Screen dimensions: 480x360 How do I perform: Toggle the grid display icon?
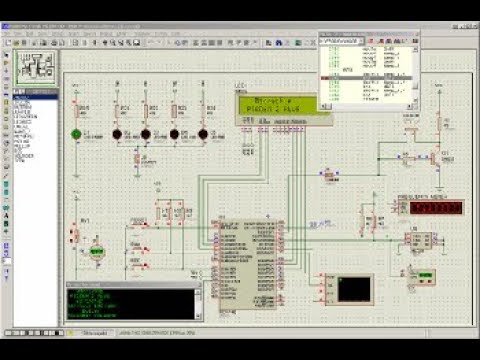pos(85,43)
